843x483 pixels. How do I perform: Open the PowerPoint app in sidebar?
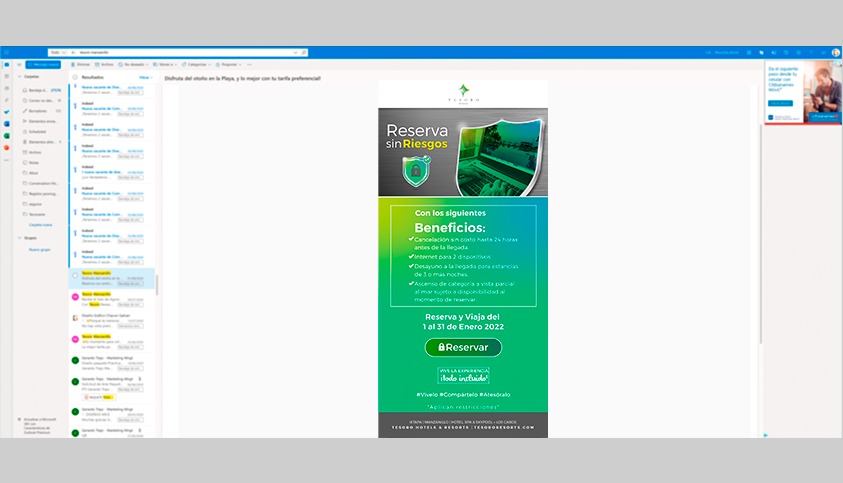(x=6, y=147)
